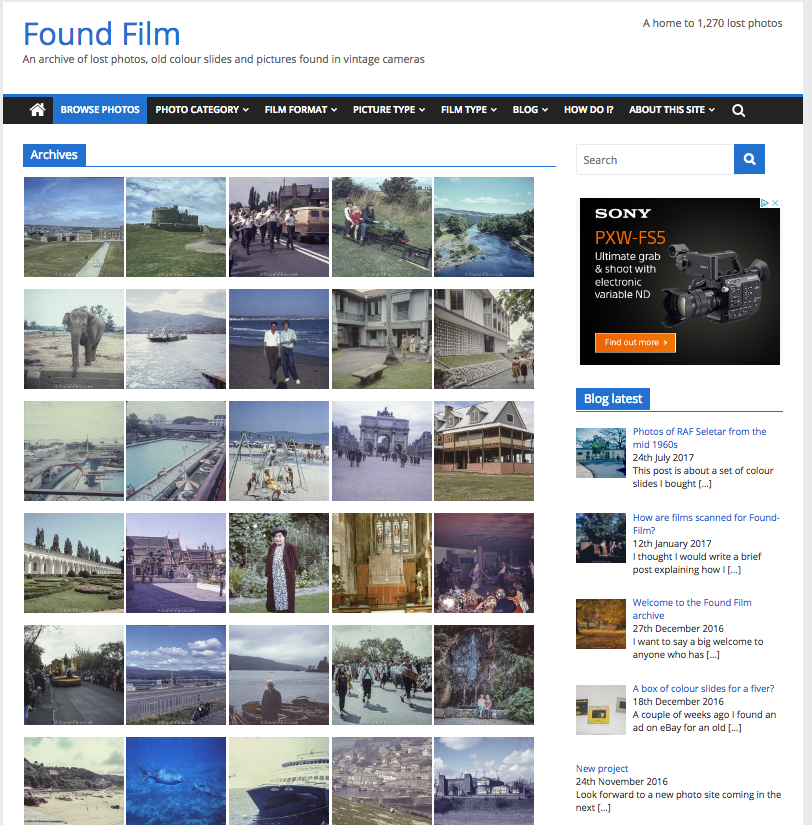The height and width of the screenshot is (825, 812).
Task: Open the river valley landscape photo
Action: [484, 227]
